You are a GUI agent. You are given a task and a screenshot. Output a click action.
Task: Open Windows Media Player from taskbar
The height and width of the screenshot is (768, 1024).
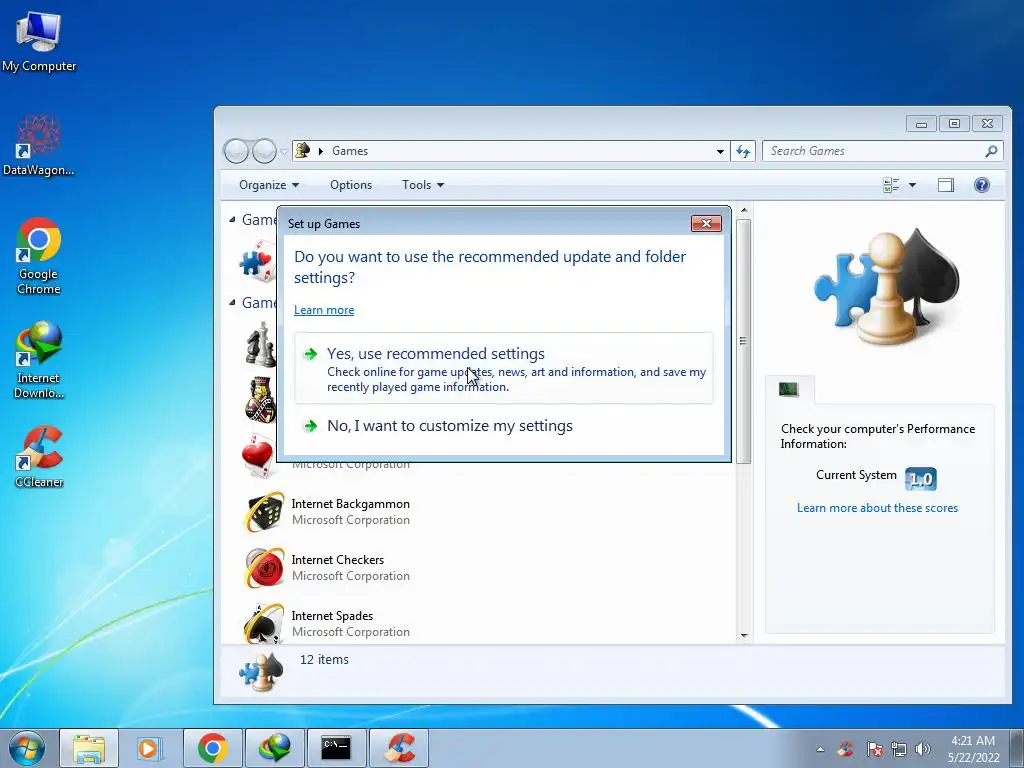(150, 748)
